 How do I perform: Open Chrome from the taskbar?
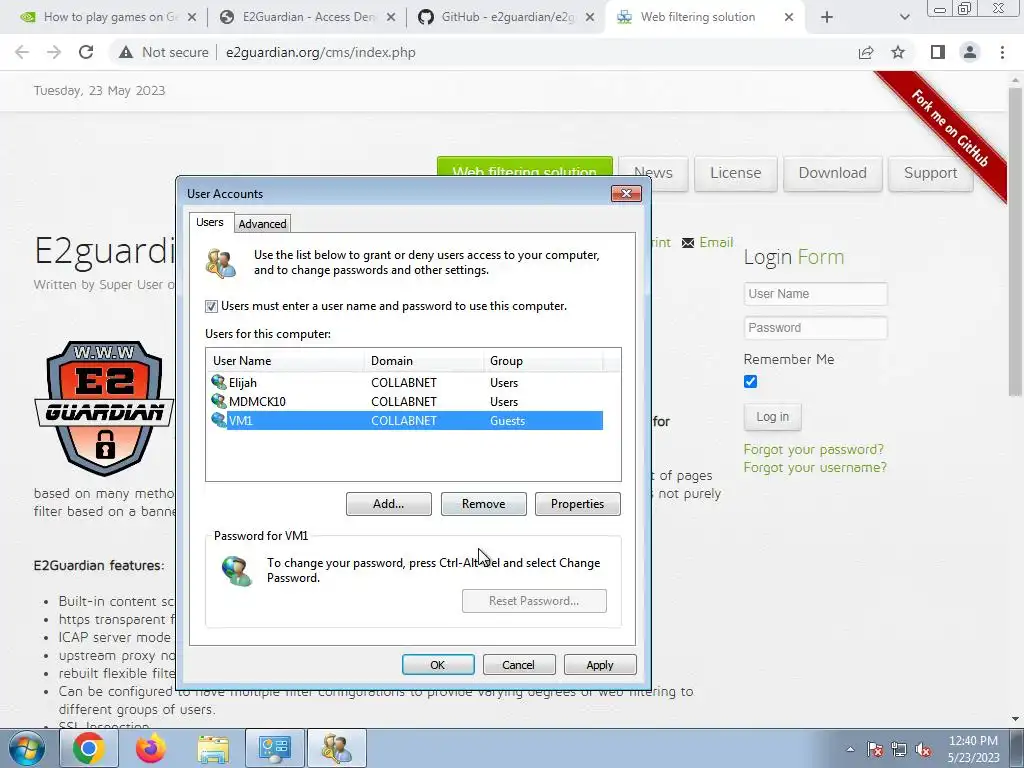(x=89, y=748)
